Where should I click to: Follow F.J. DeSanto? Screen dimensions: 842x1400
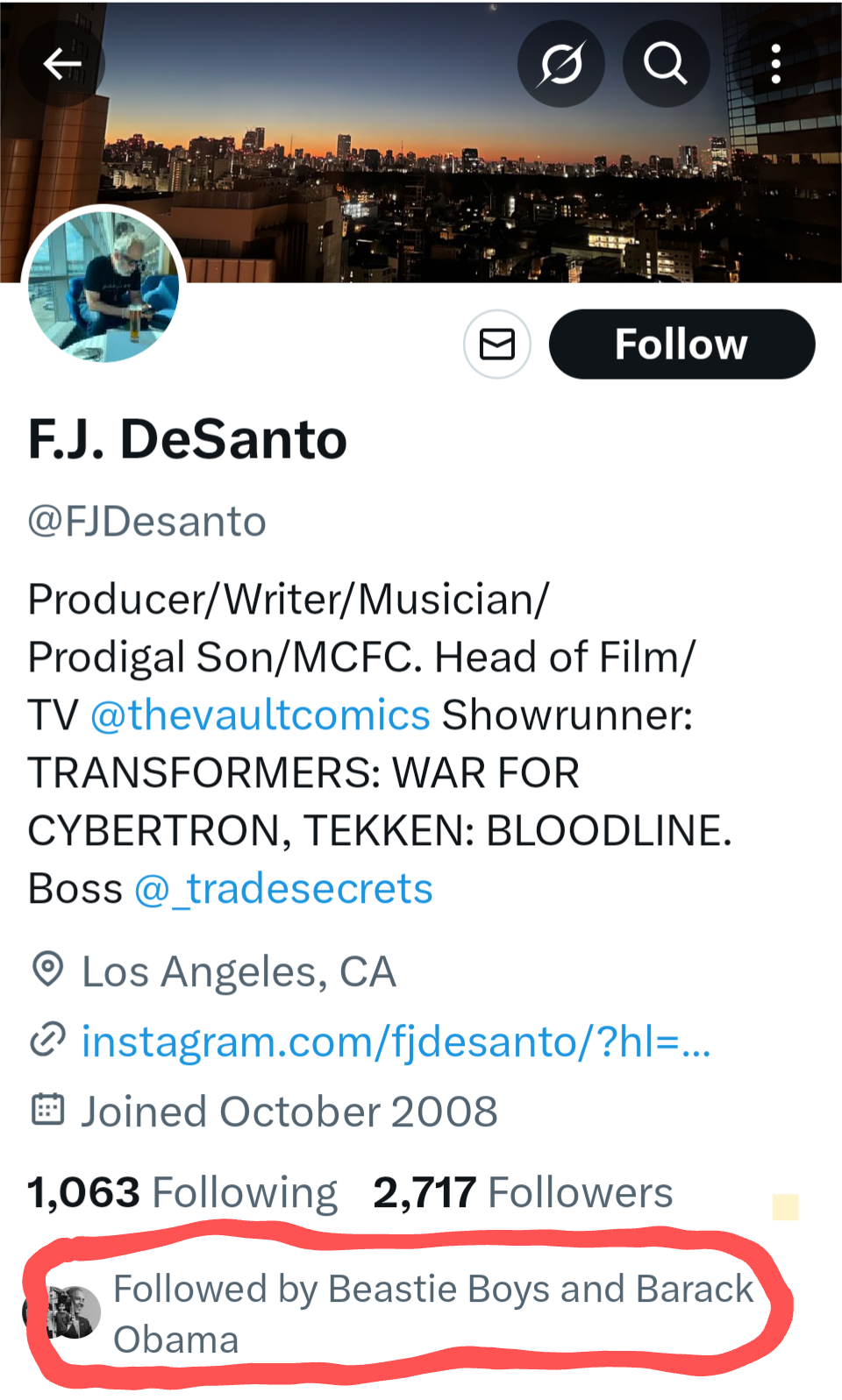pos(681,344)
